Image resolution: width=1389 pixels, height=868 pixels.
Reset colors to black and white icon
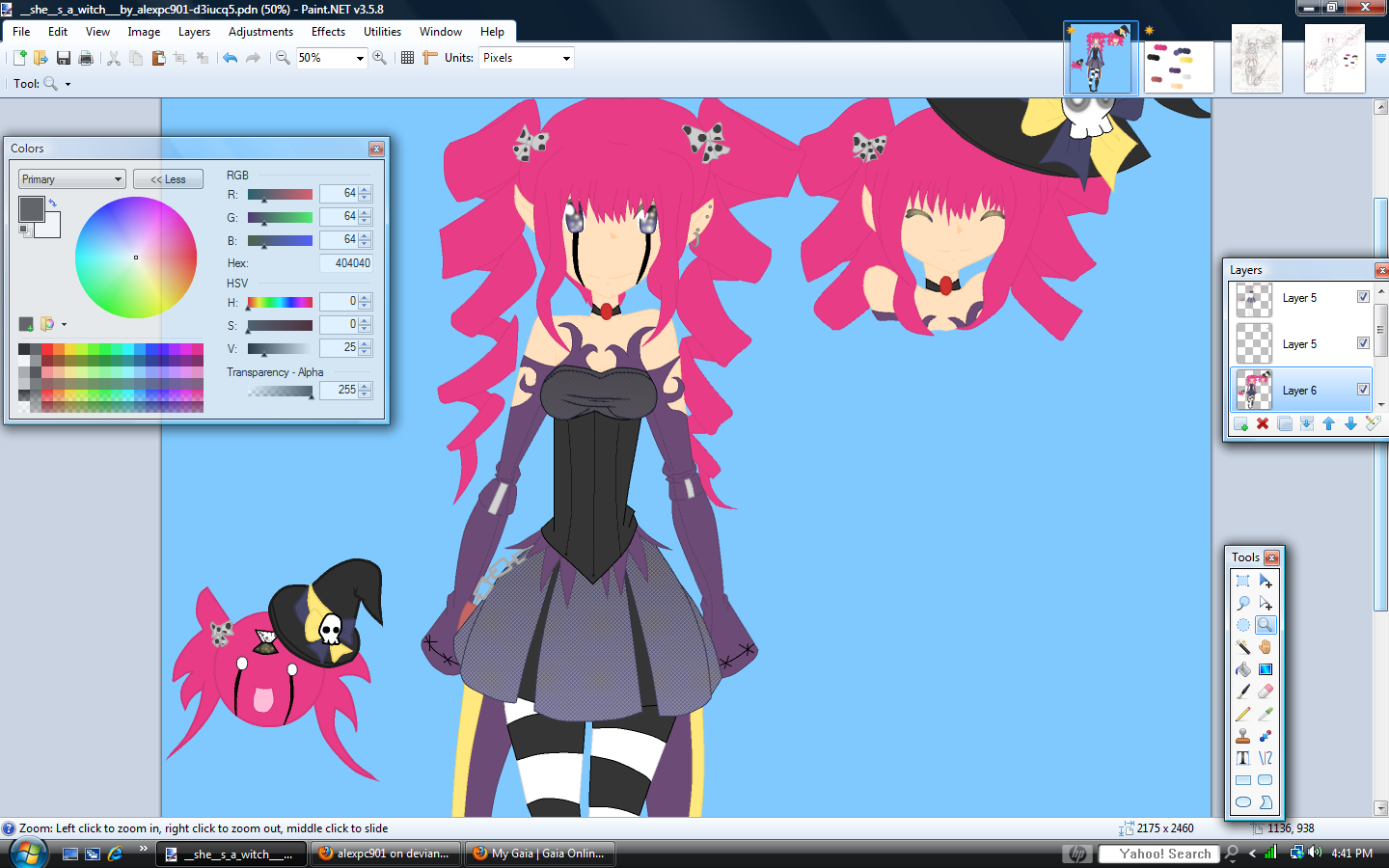pyautogui.click(x=24, y=231)
